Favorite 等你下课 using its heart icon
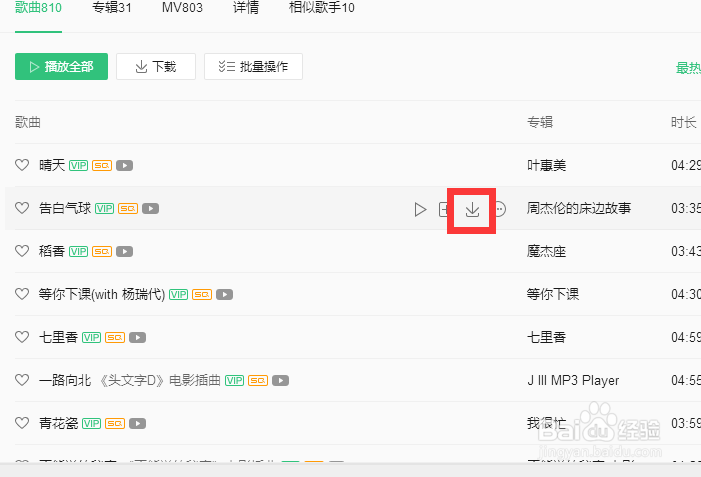 [x=22, y=294]
